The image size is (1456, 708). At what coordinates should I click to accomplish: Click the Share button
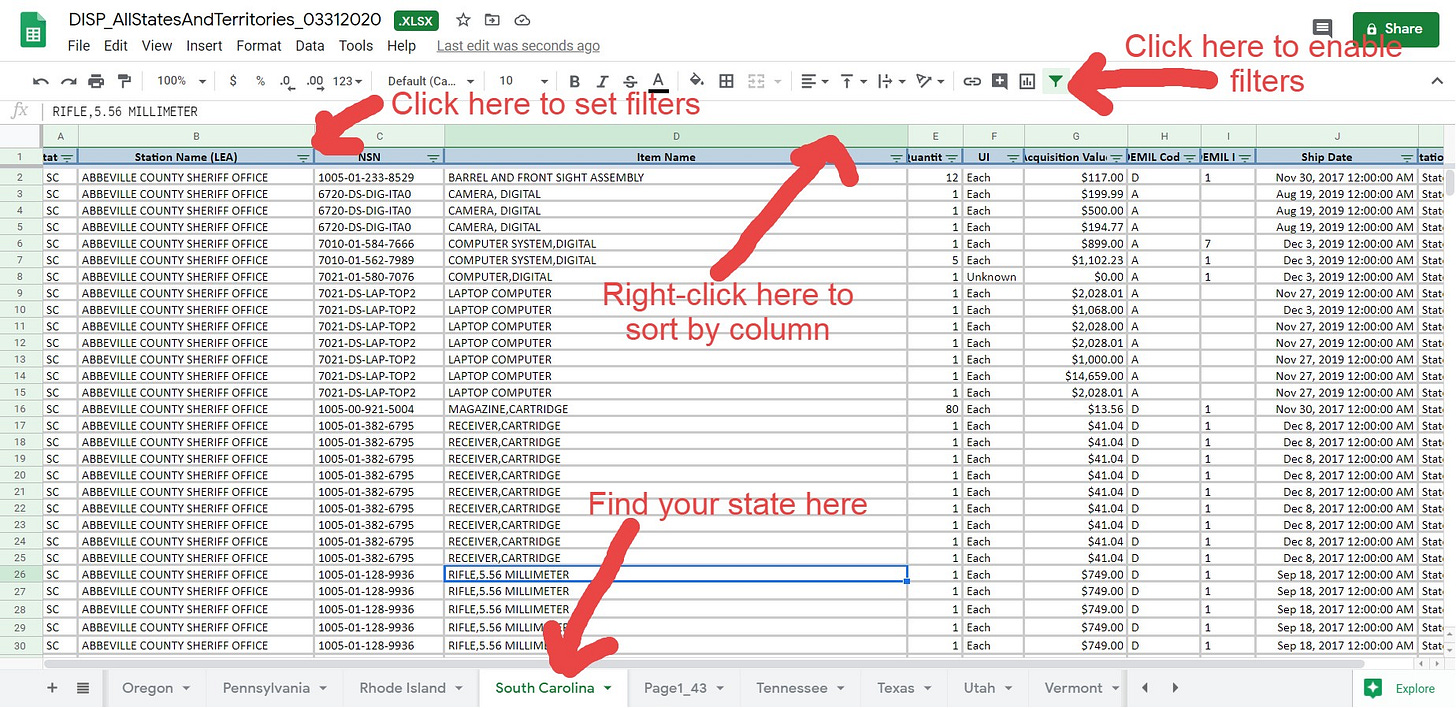(x=1394, y=29)
